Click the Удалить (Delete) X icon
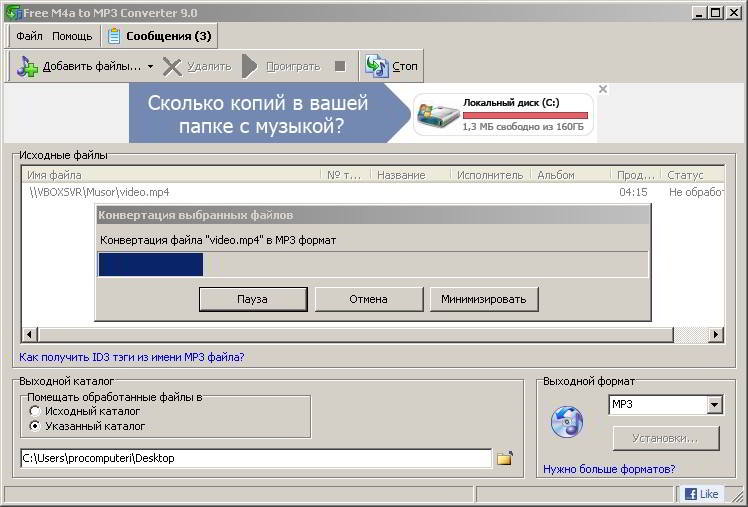The height and width of the screenshot is (507, 748). [172, 67]
